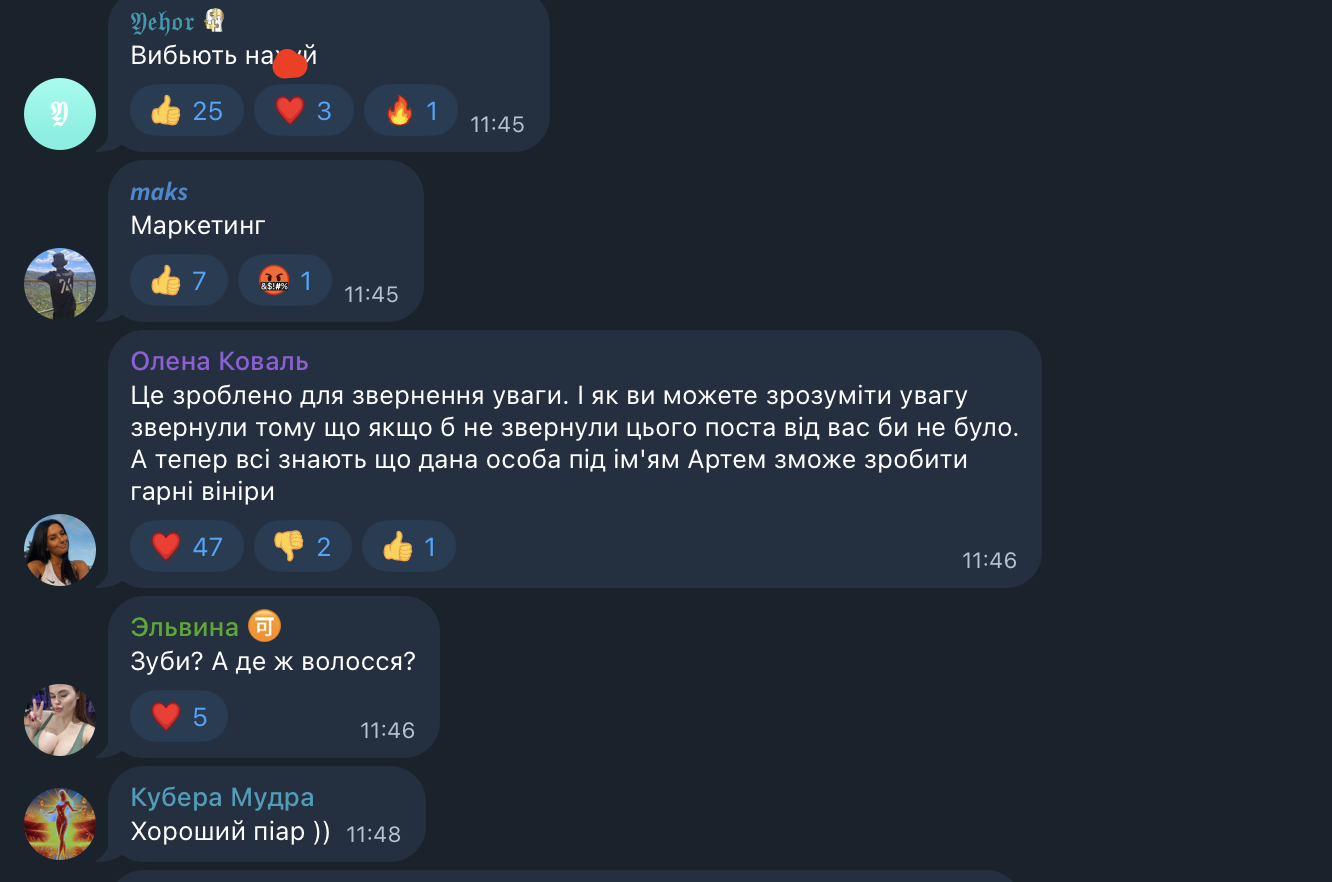Toggle heart reaction with 3 on Yehor's message
Viewport: 1332px width, 882px height.
(x=303, y=110)
